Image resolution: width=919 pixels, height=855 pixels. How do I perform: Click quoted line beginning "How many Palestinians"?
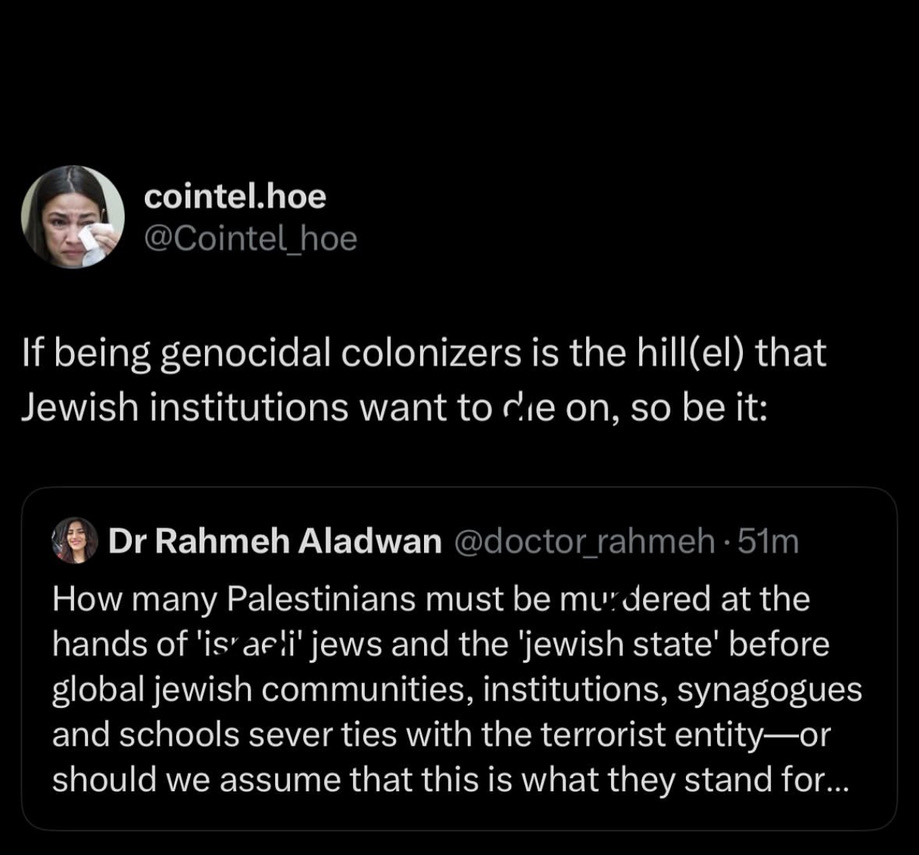tap(430, 599)
